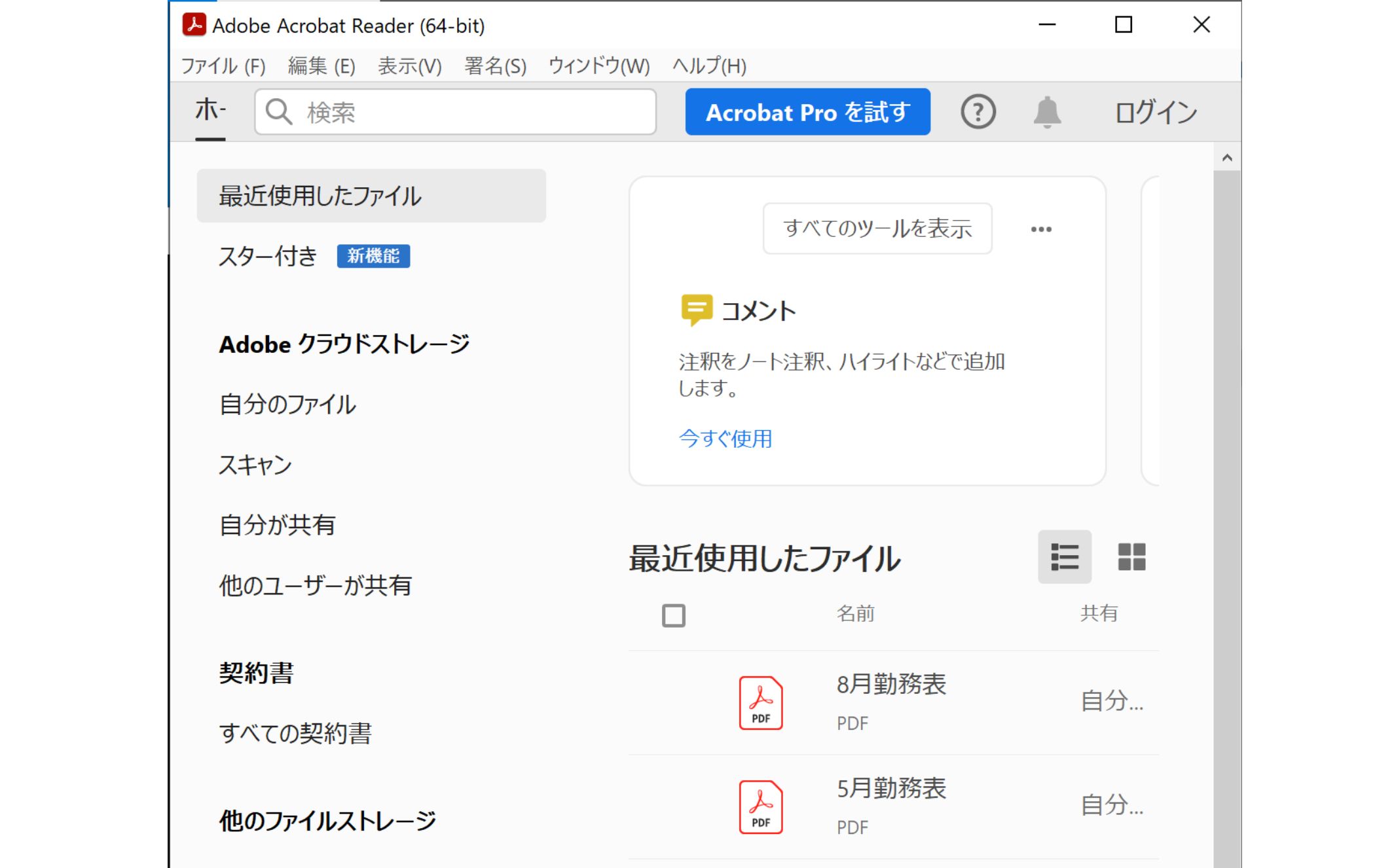Click the 自分... share cell of 8月勤務表
This screenshot has height=868, width=1375.
coord(1112,701)
